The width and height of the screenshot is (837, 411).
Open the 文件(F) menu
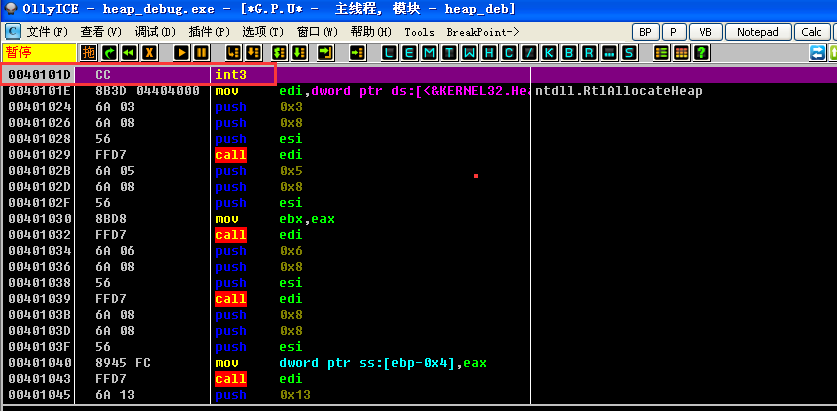click(x=46, y=32)
